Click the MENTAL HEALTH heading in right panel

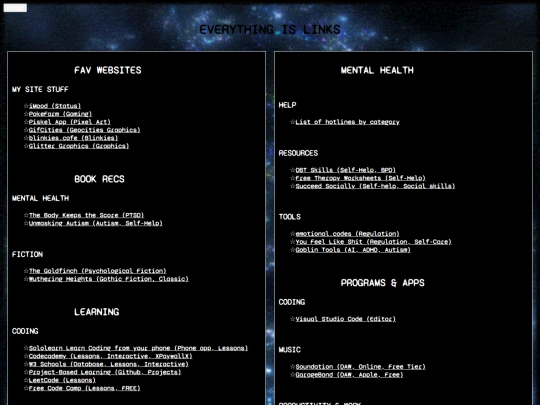pos(377,70)
